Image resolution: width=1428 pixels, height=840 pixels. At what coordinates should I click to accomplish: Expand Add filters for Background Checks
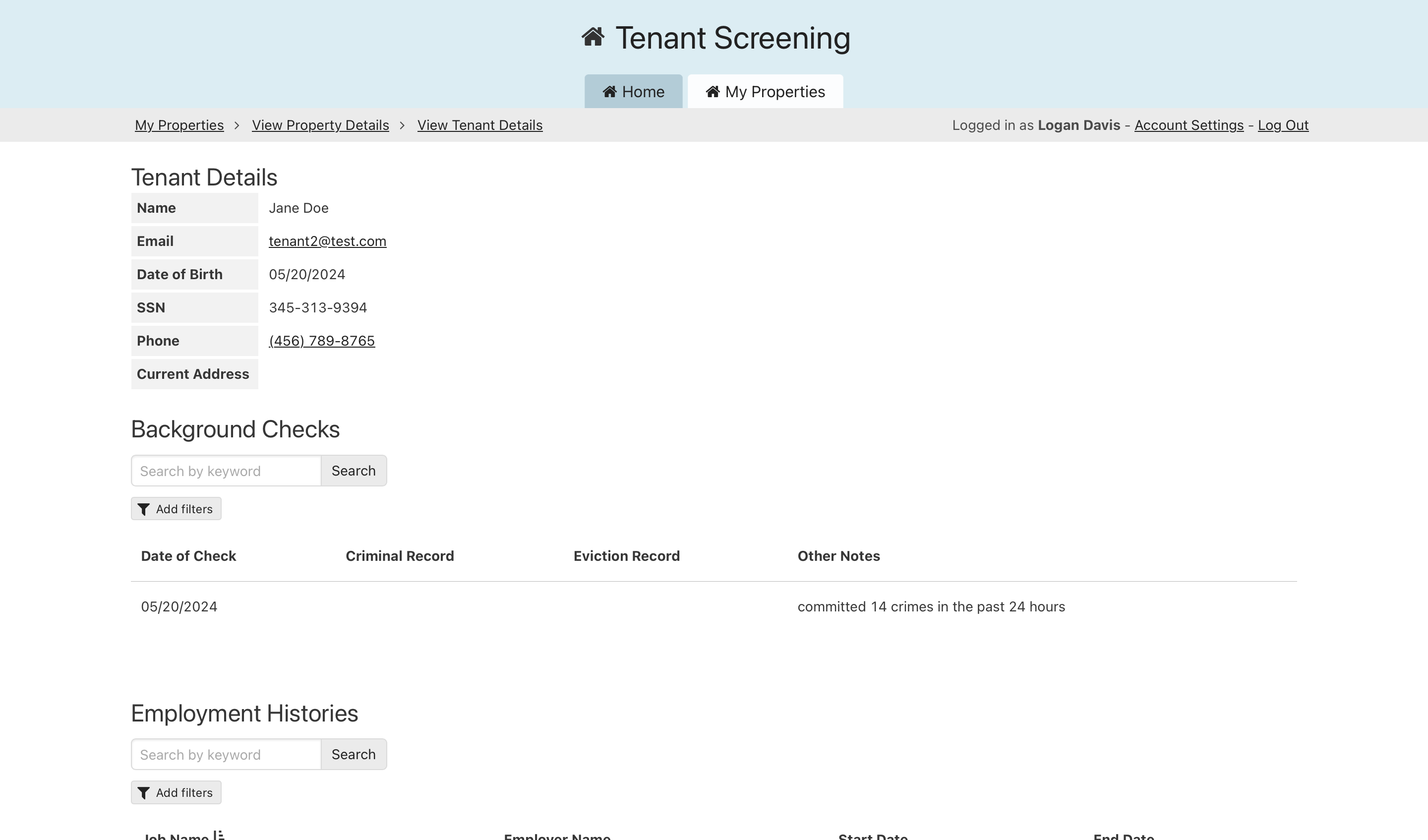pyautogui.click(x=176, y=509)
